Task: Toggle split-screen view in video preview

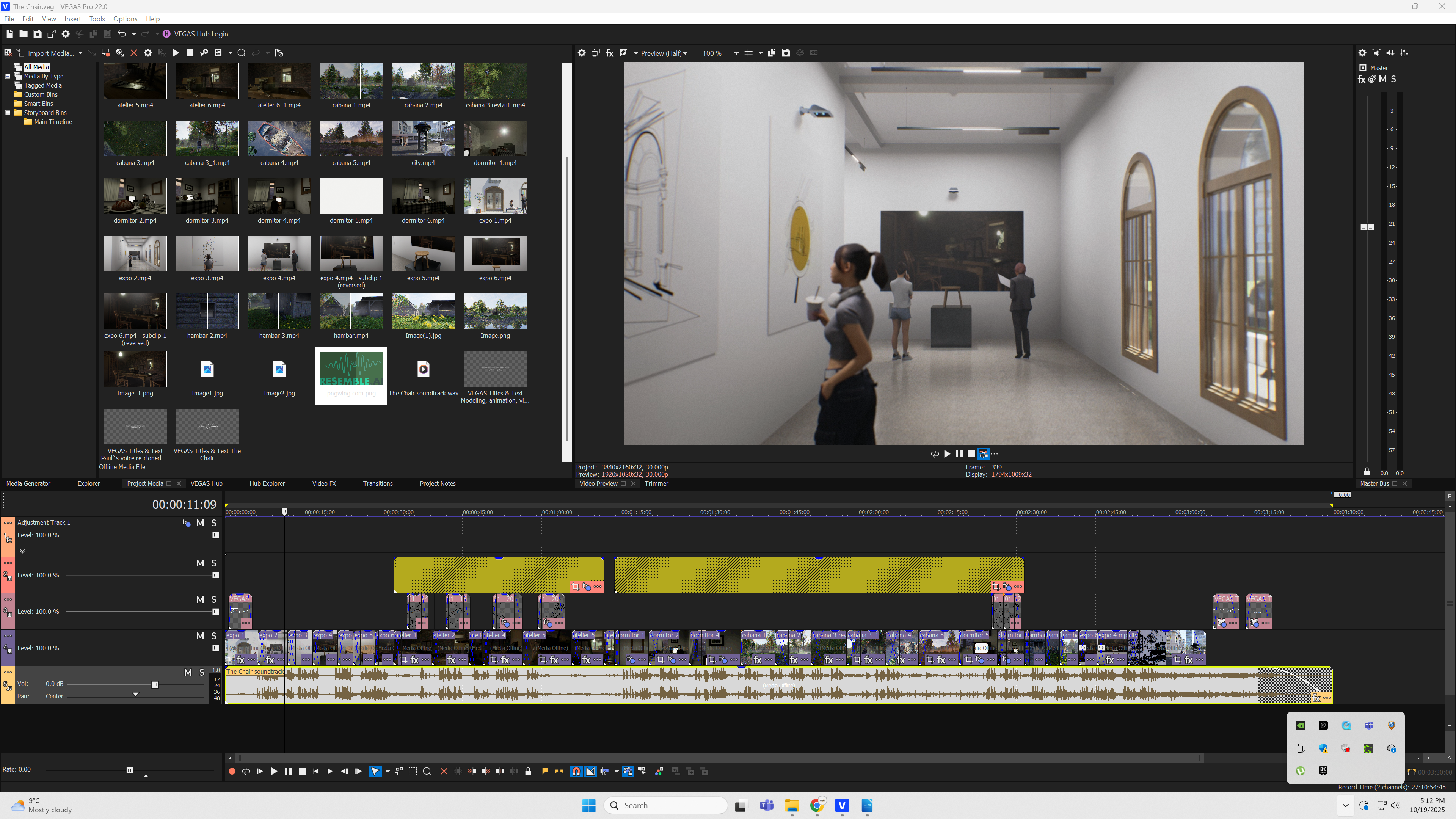Action: pos(623,53)
